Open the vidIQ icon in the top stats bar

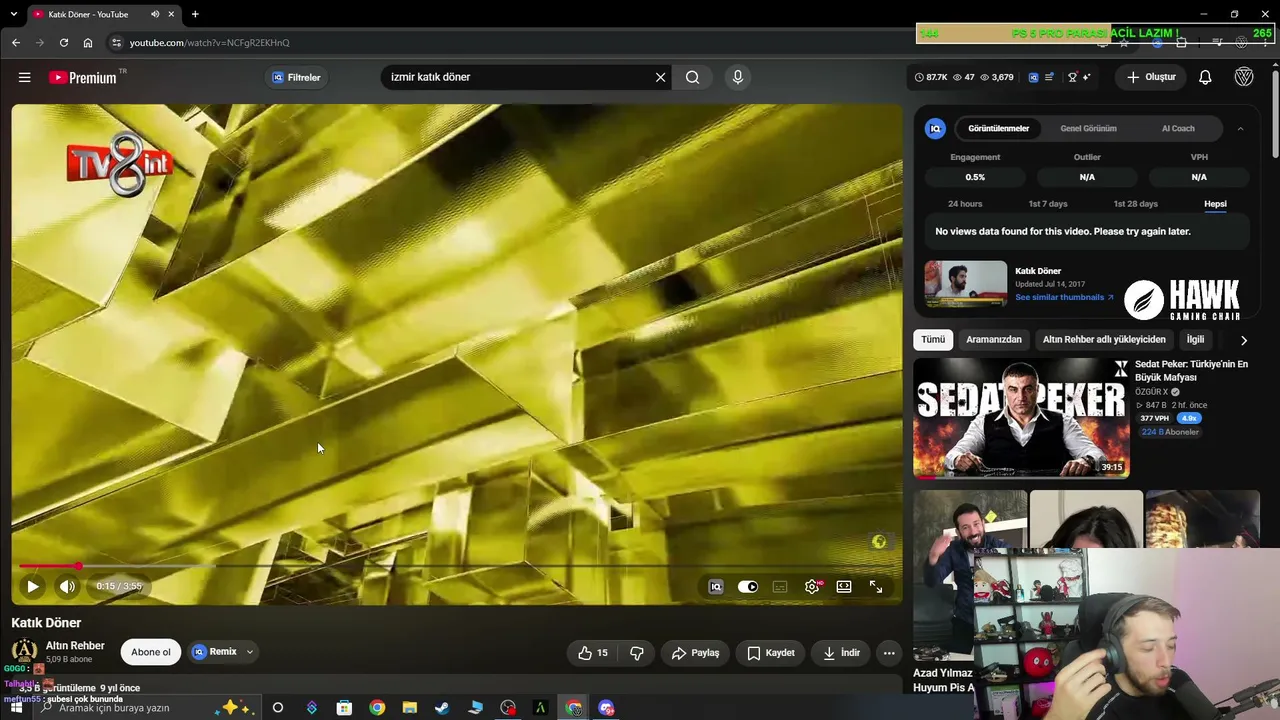pyautogui.click(x=1033, y=77)
